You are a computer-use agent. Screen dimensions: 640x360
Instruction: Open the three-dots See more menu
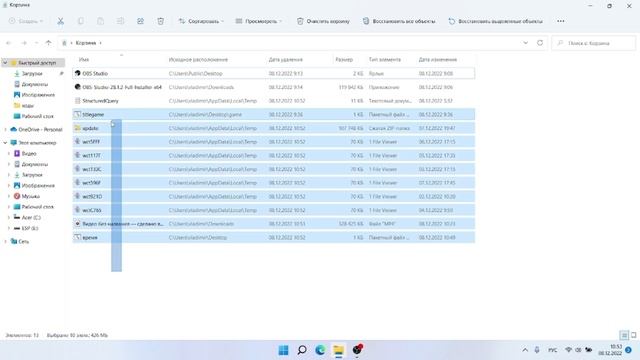[561, 21]
